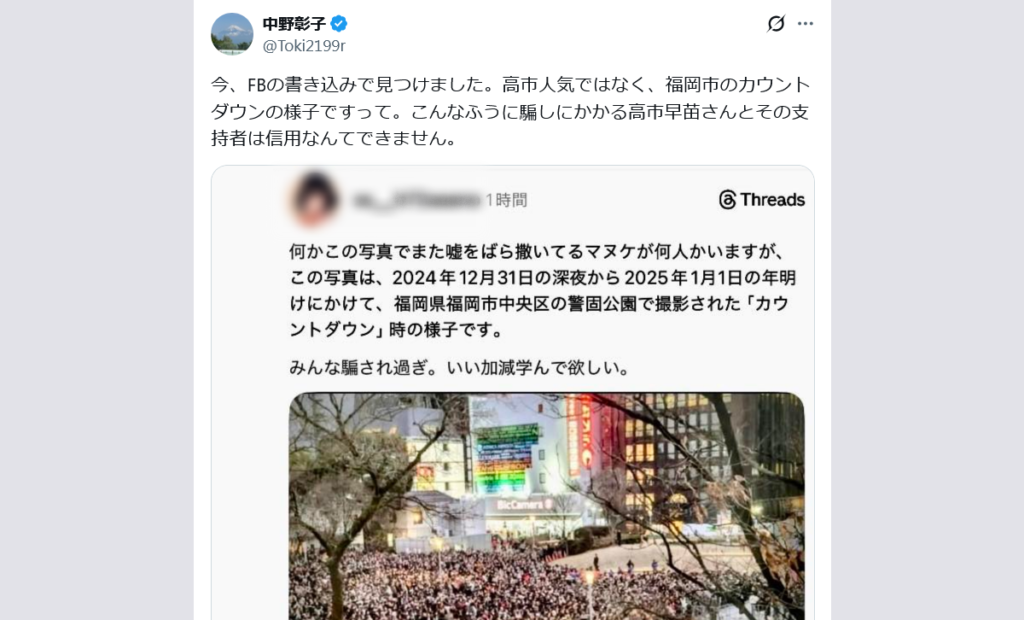Image resolution: width=1024 pixels, height=620 pixels.
Task: Click the Threads logo symbol
Action: (x=728, y=200)
